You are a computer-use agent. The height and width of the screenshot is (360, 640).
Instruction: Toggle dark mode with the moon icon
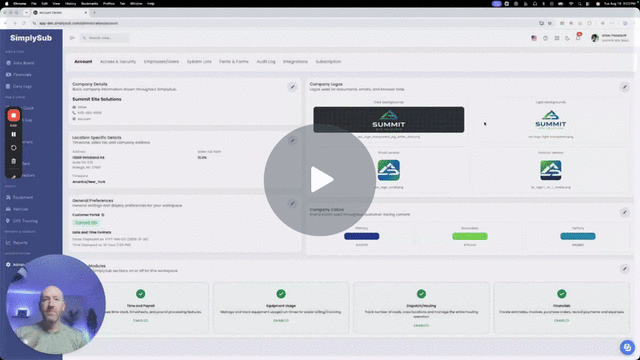(x=567, y=38)
